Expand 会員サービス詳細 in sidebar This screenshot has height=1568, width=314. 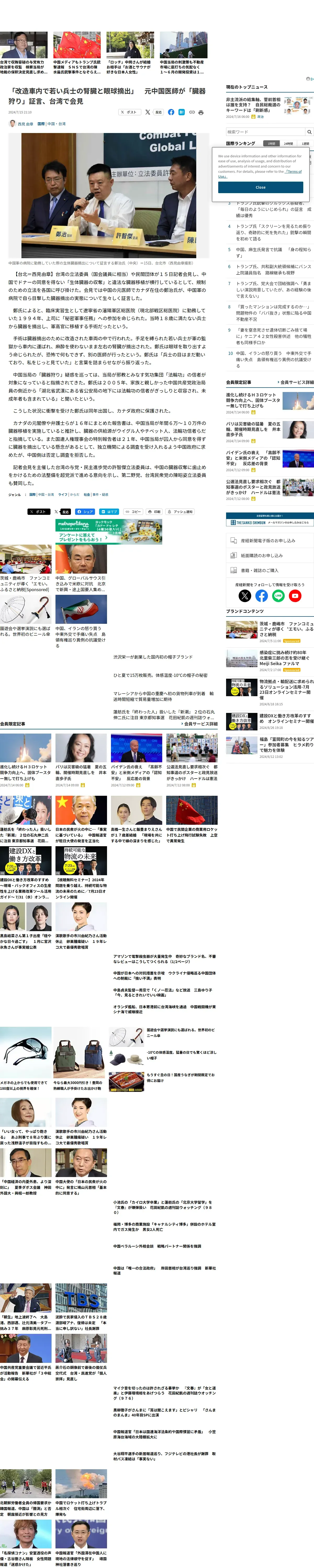point(296,382)
